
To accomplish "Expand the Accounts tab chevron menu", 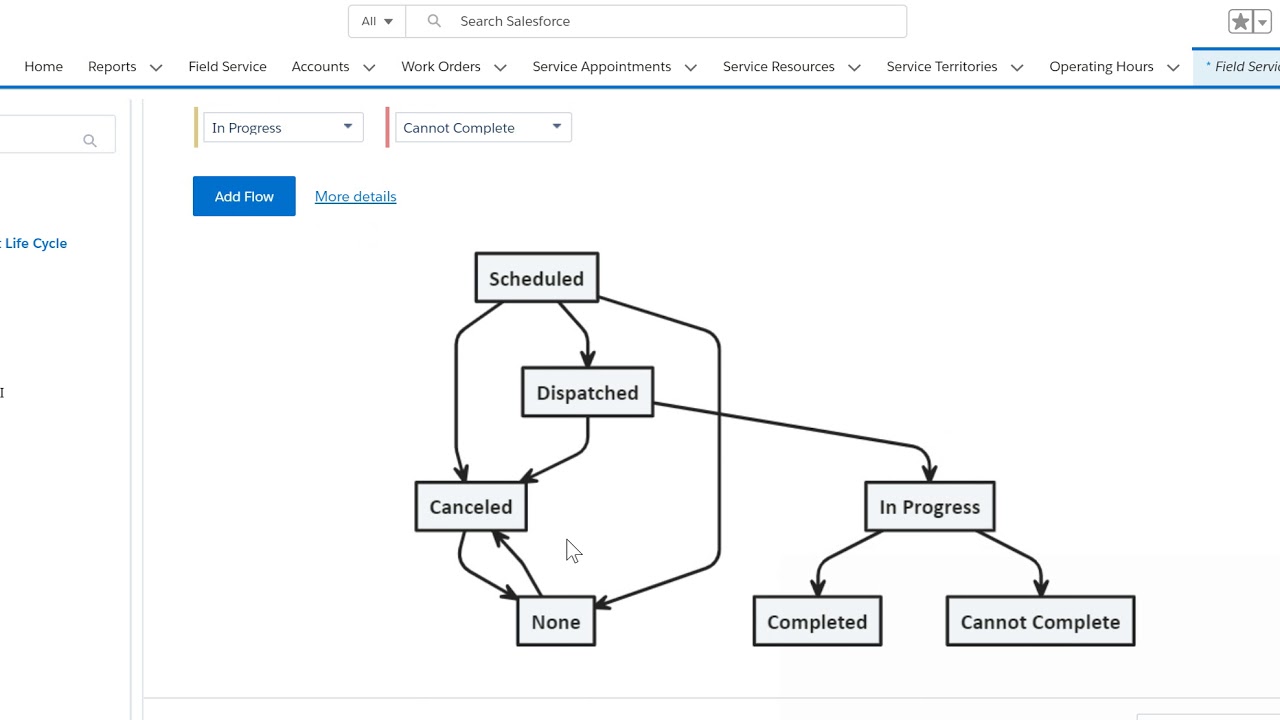I will click(x=369, y=67).
